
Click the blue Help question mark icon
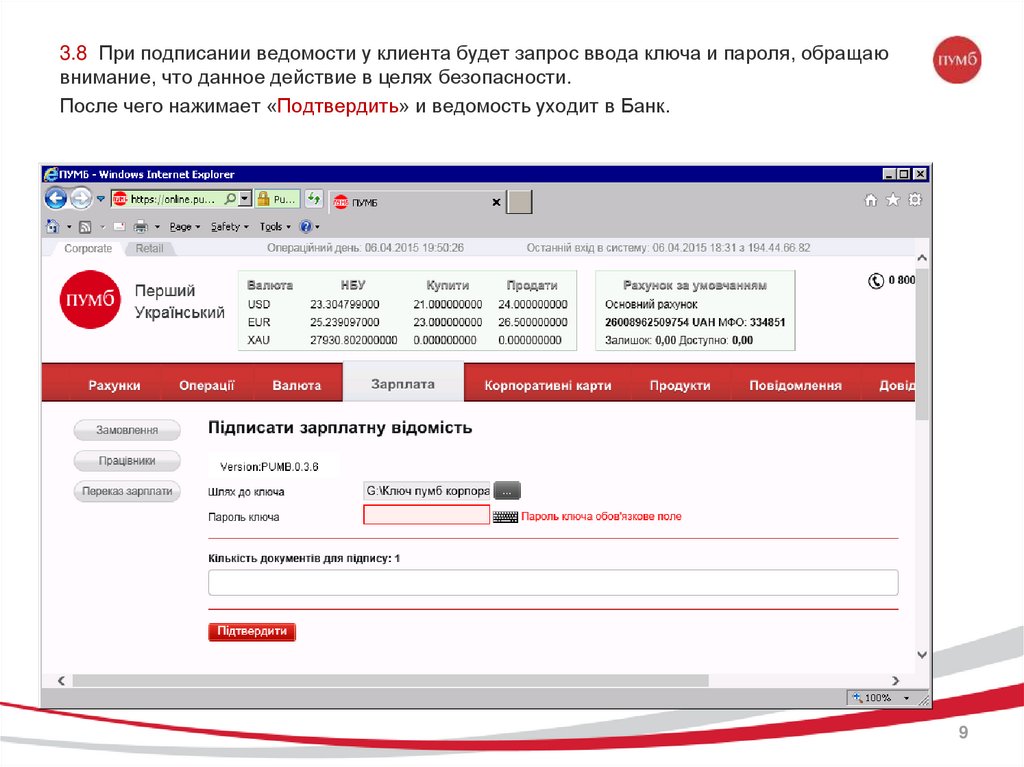pos(305,227)
